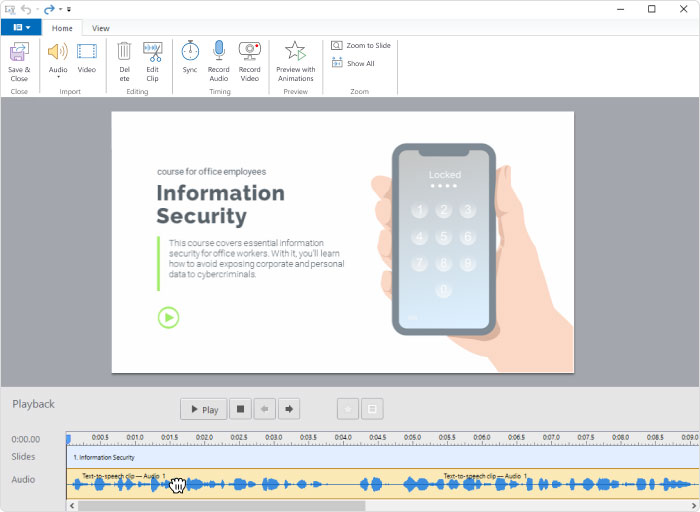Click the Video import icon
Screen dimensions: 700x512
point(87,52)
